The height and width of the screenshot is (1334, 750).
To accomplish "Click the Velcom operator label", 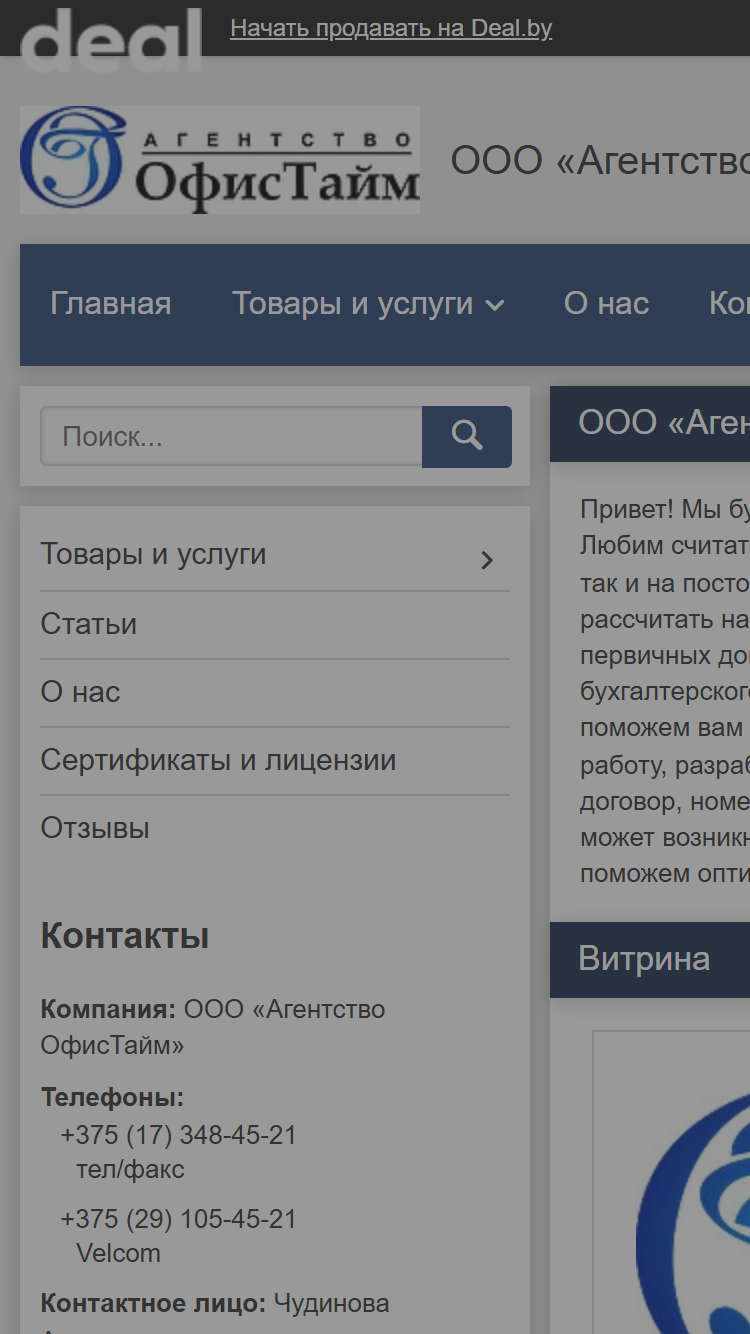I will pos(118,1253).
